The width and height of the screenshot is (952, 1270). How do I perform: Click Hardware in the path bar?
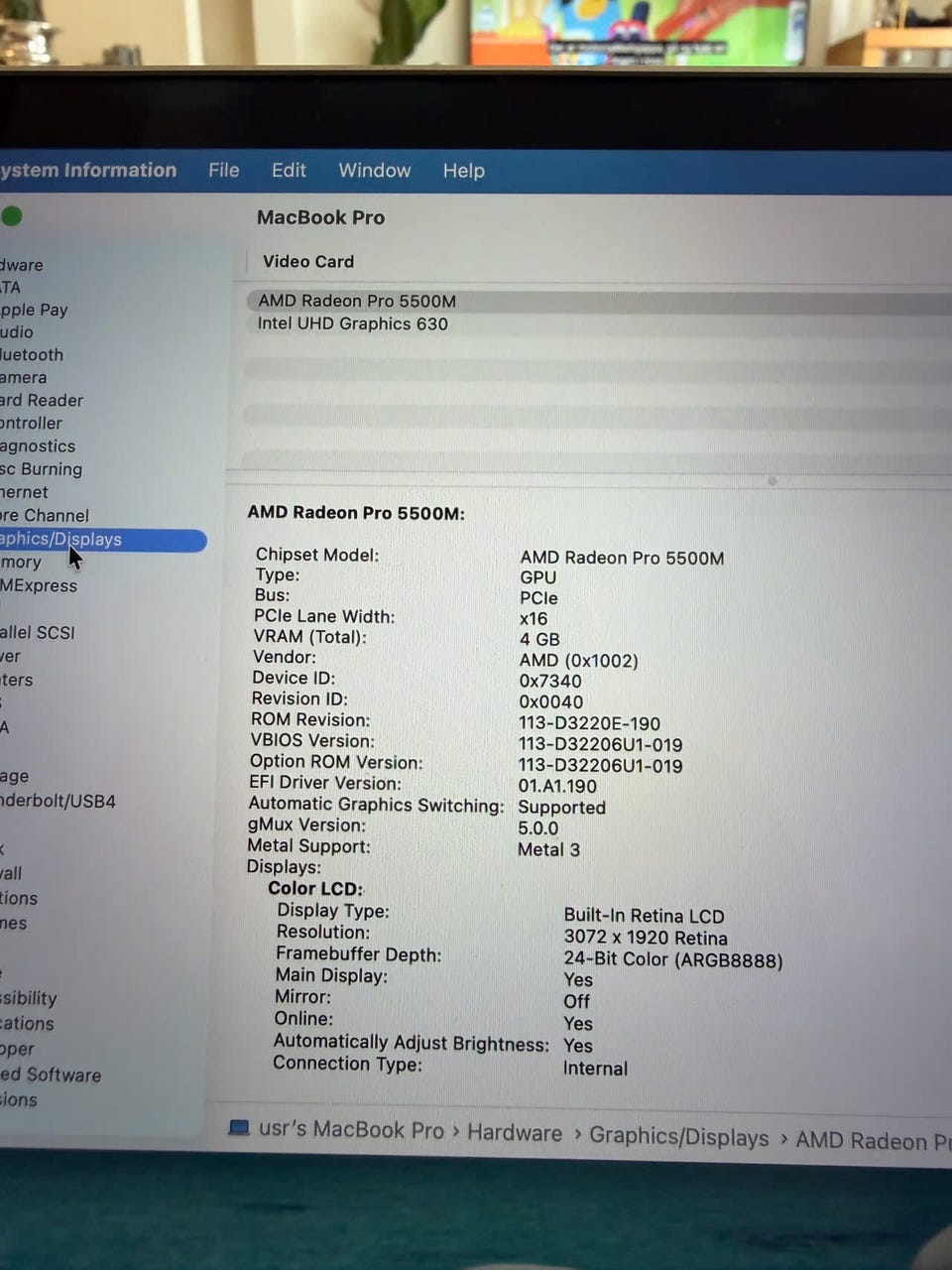pyautogui.click(x=515, y=1133)
